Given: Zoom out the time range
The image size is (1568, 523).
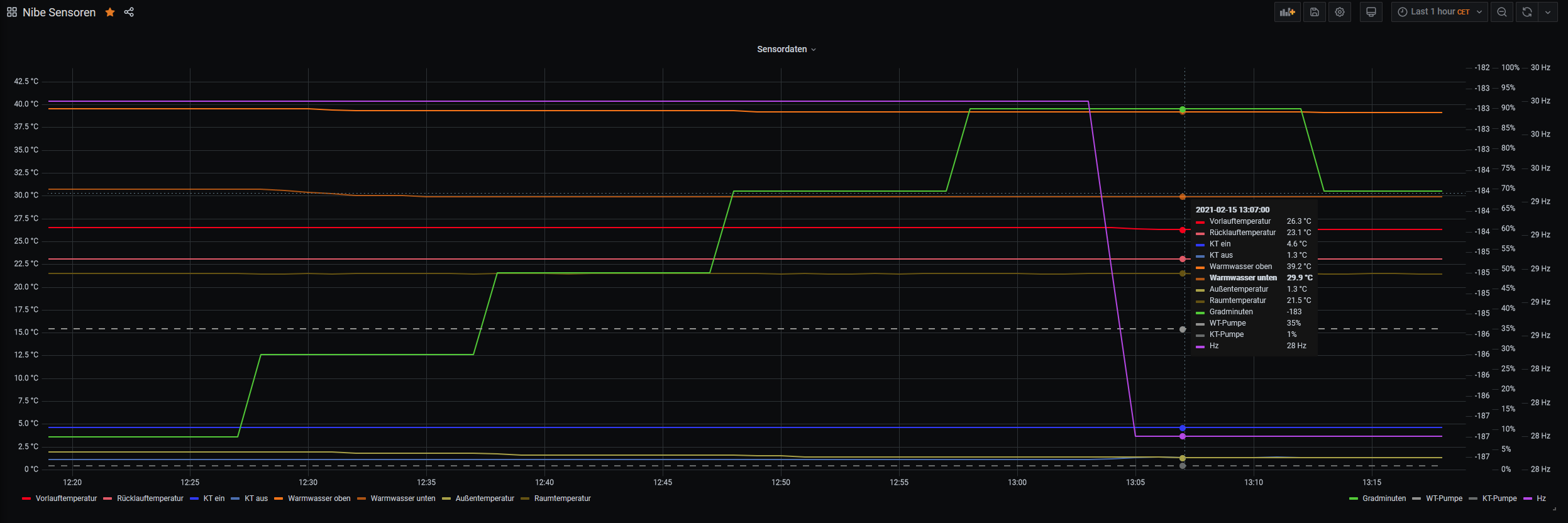Looking at the screenshot, I should point(1502,12).
